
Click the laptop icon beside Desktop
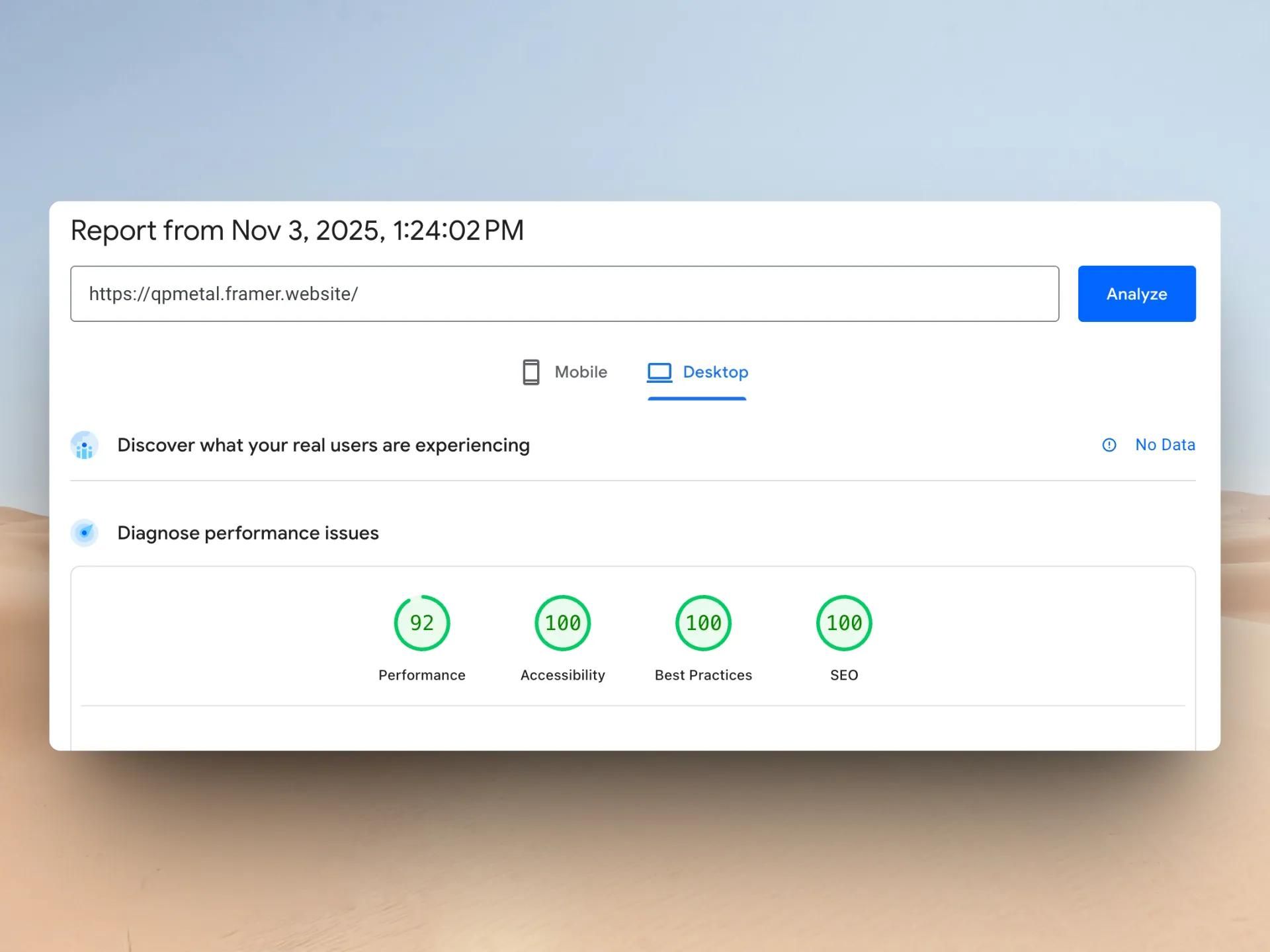click(659, 372)
